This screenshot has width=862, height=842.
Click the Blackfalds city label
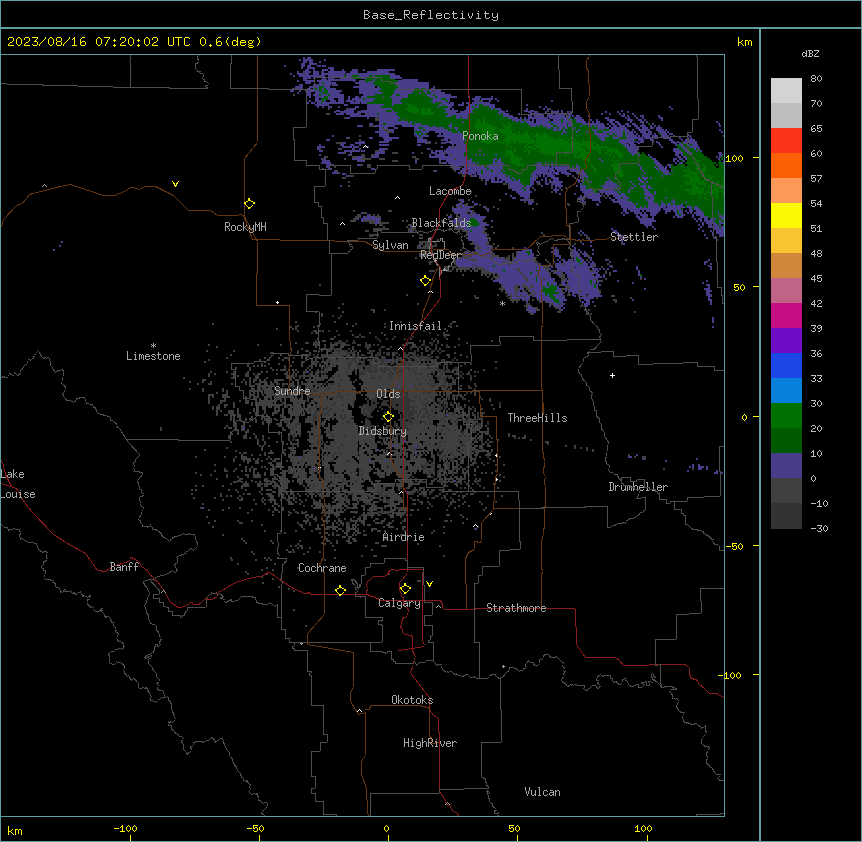tap(441, 223)
